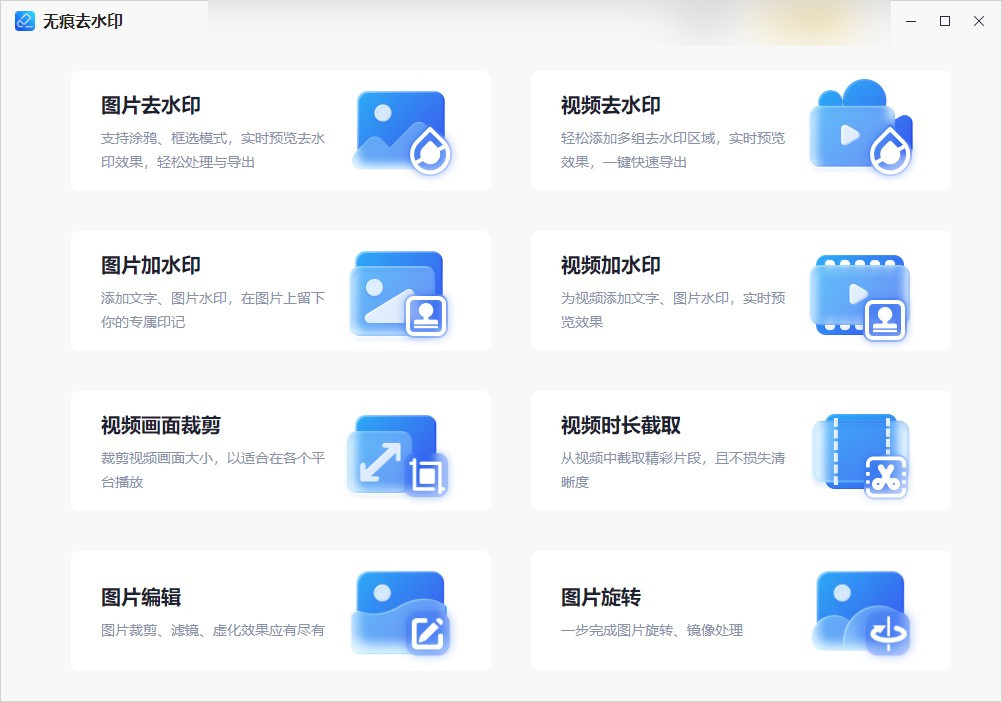This screenshot has height=702, width=1002.
Task: Maximize the application window
Action: tap(944, 19)
